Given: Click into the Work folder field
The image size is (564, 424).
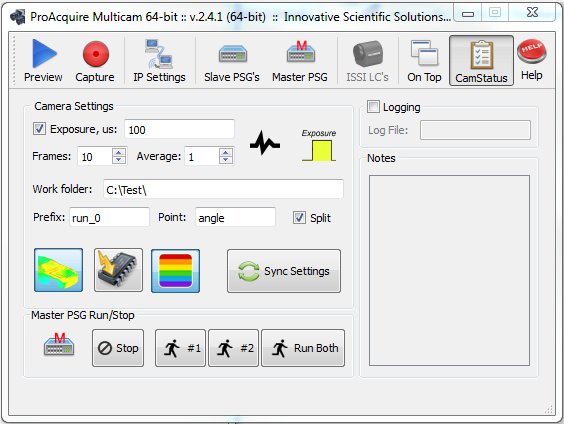Looking at the screenshot, I should point(223,189).
